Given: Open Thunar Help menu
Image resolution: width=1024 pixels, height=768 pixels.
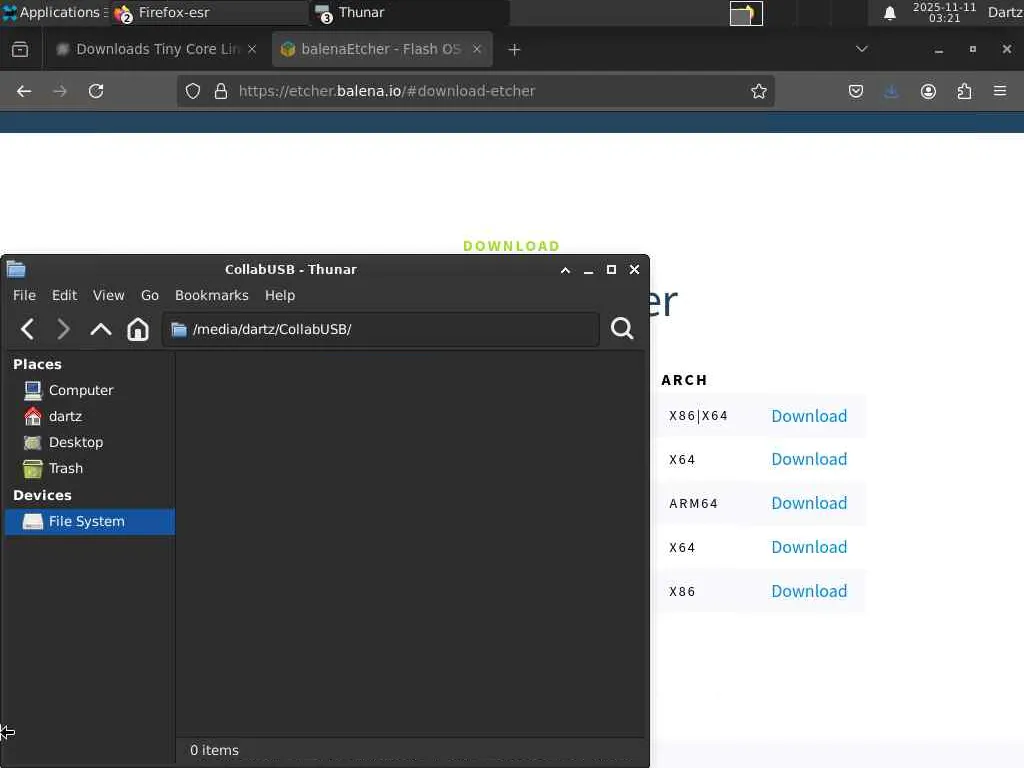Looking at the screenshot, I should click(x=280, y=295).
